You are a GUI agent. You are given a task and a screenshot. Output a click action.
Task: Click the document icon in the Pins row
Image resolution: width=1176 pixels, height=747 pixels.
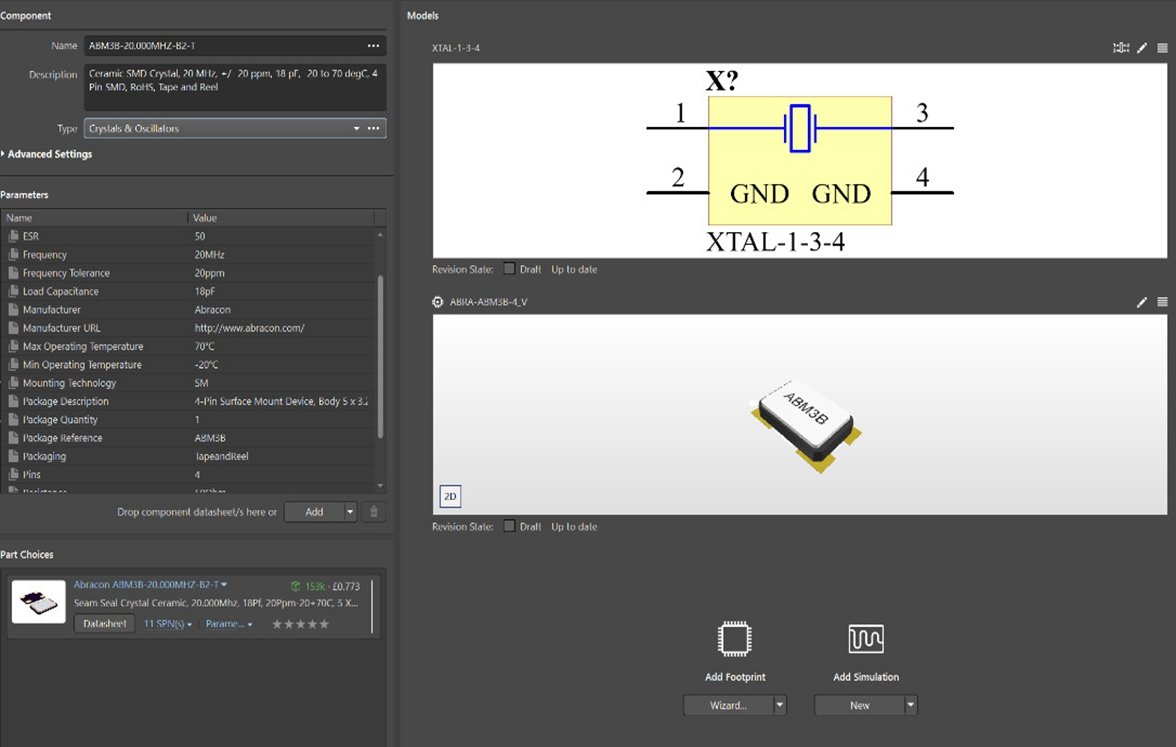click(x=13, y=475)
